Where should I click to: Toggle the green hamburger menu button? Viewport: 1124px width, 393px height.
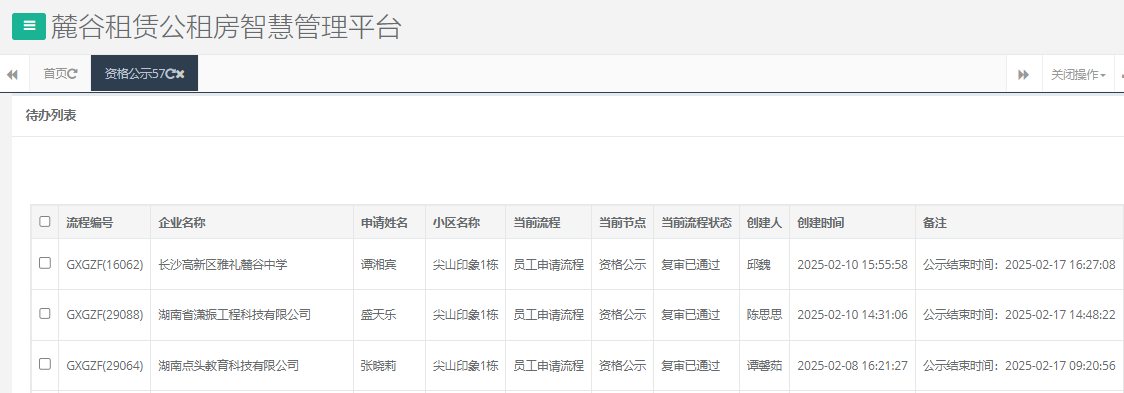pos(29,27)
